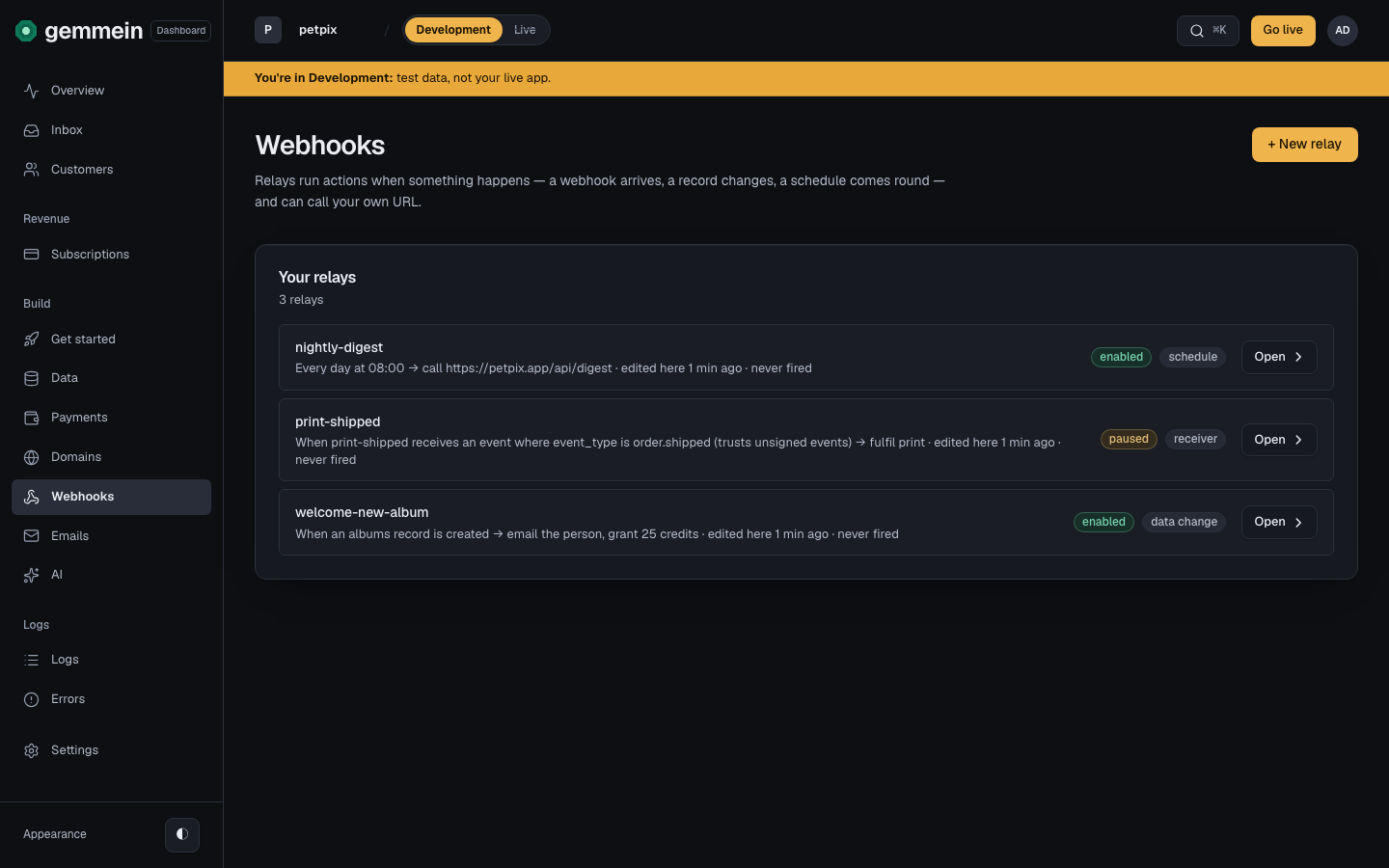The height and width of the screenshot is (868, 1389).
Task: Go to the Overview page label
Action: click(78, 91)
